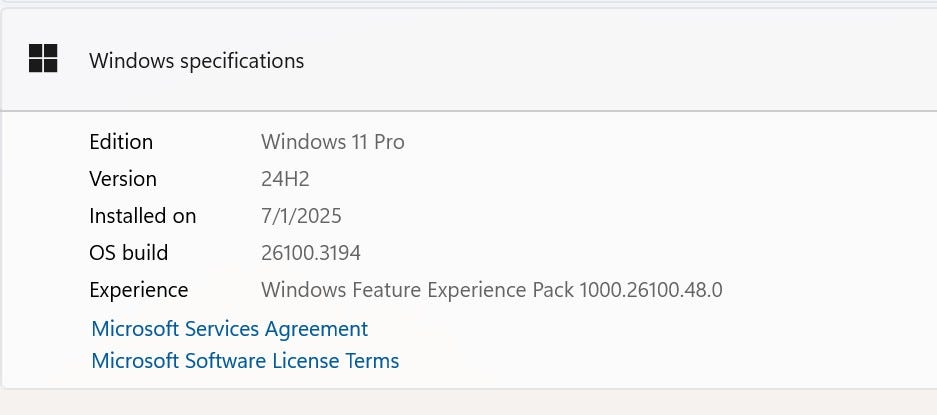Click the Experience label
This screenshot has height=415, width=937.
click(x=138, y=290)
